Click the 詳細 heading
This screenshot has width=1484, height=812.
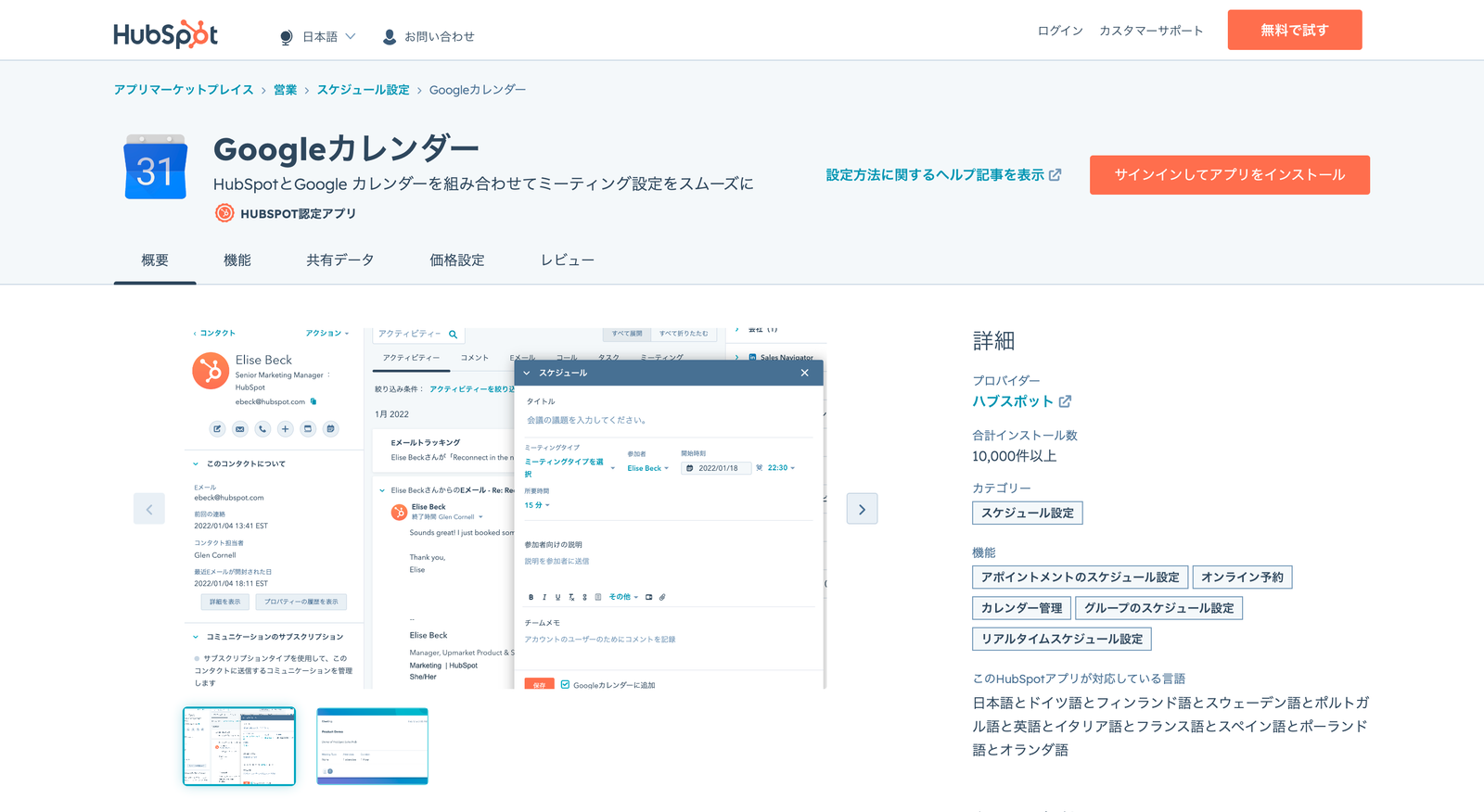993,341
